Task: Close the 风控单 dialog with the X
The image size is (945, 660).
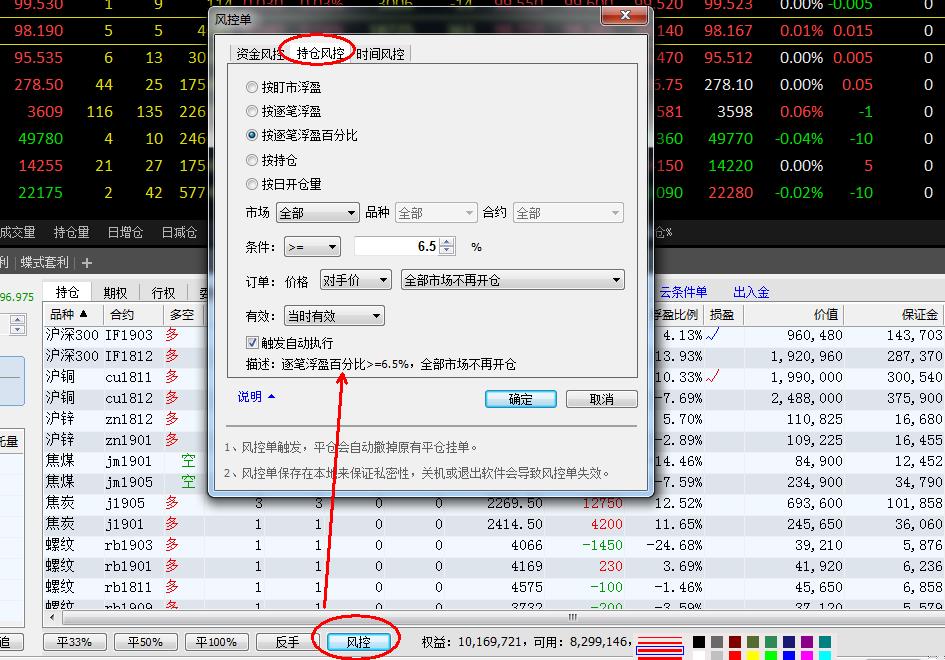Action: tap(624, 16)
